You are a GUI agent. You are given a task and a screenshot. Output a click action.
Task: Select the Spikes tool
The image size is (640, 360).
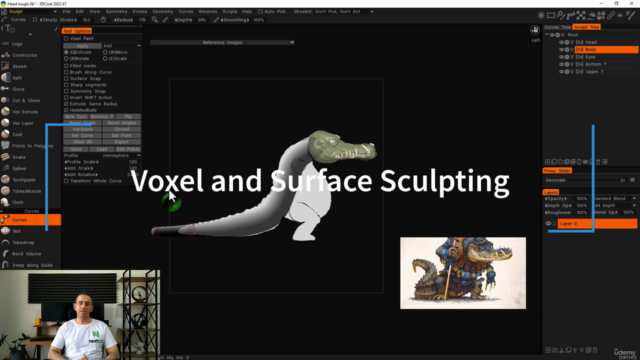(x=19, y=168)
